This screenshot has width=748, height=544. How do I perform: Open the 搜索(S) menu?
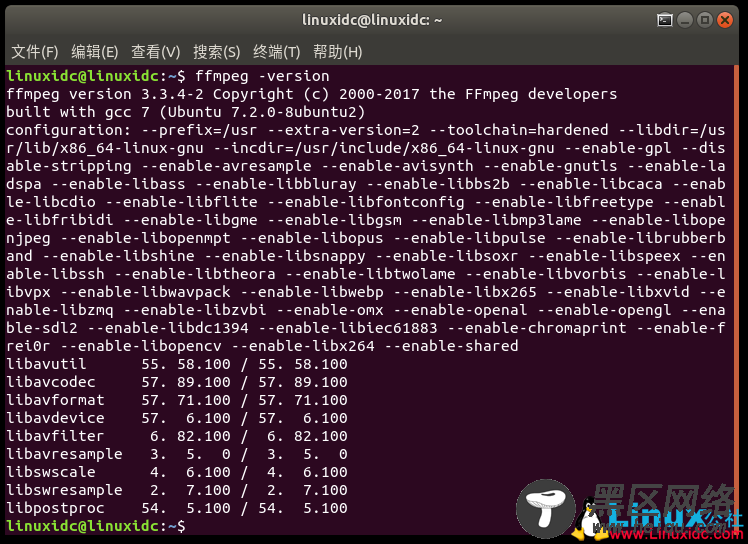[217, 52]
